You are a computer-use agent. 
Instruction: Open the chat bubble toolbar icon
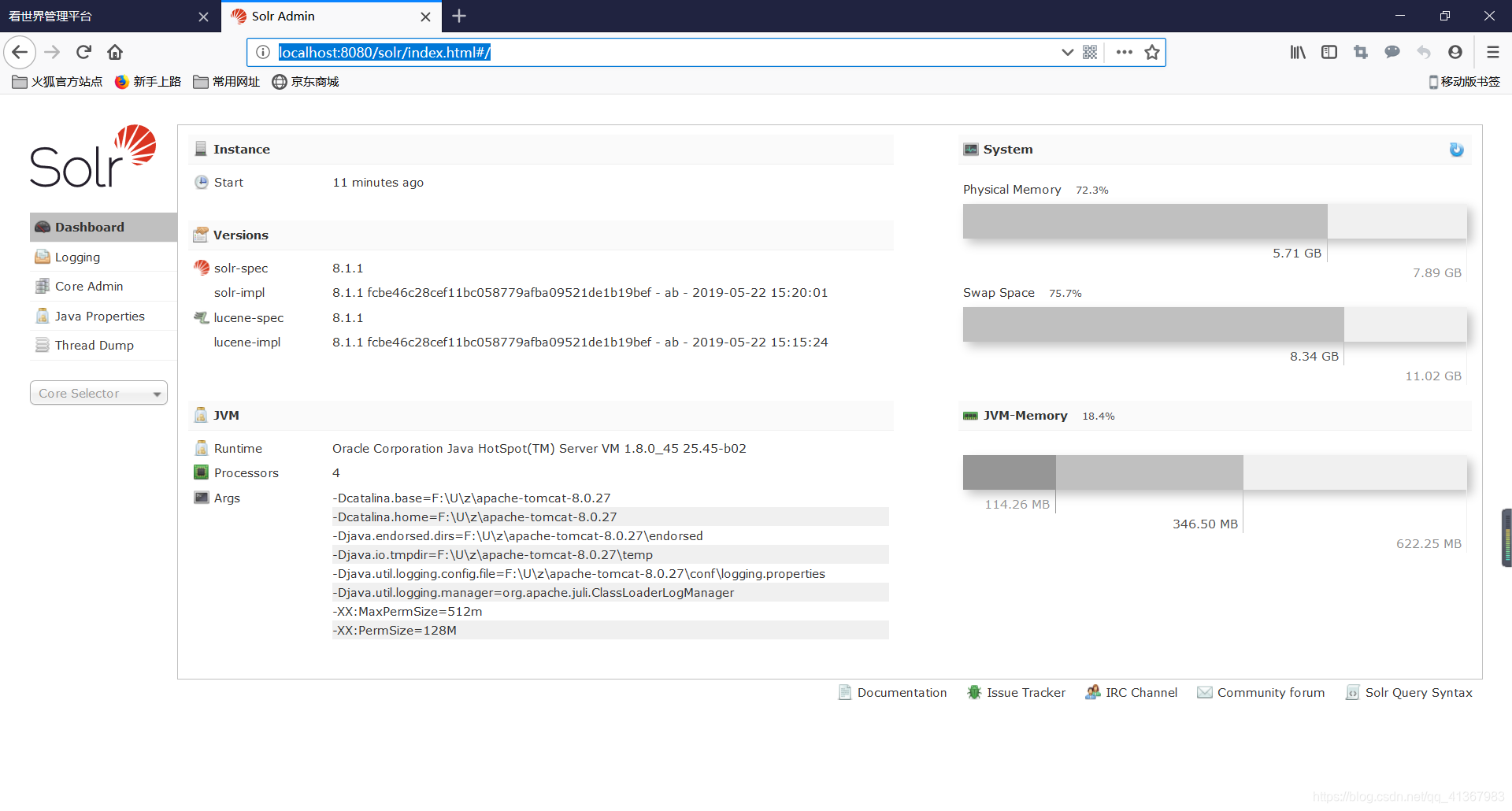coord(1392,52)
